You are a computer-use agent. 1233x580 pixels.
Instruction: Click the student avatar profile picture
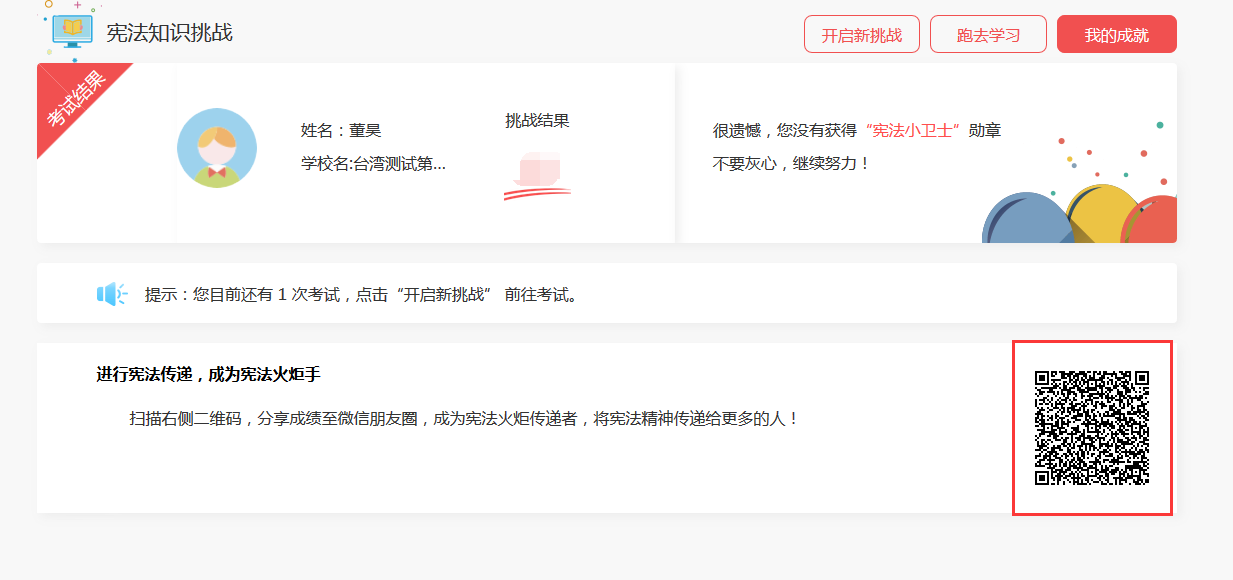[217, 147]
